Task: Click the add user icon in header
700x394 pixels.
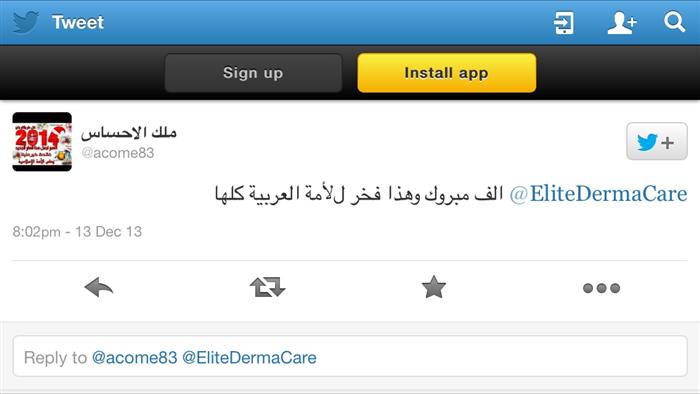Action: 621,22
